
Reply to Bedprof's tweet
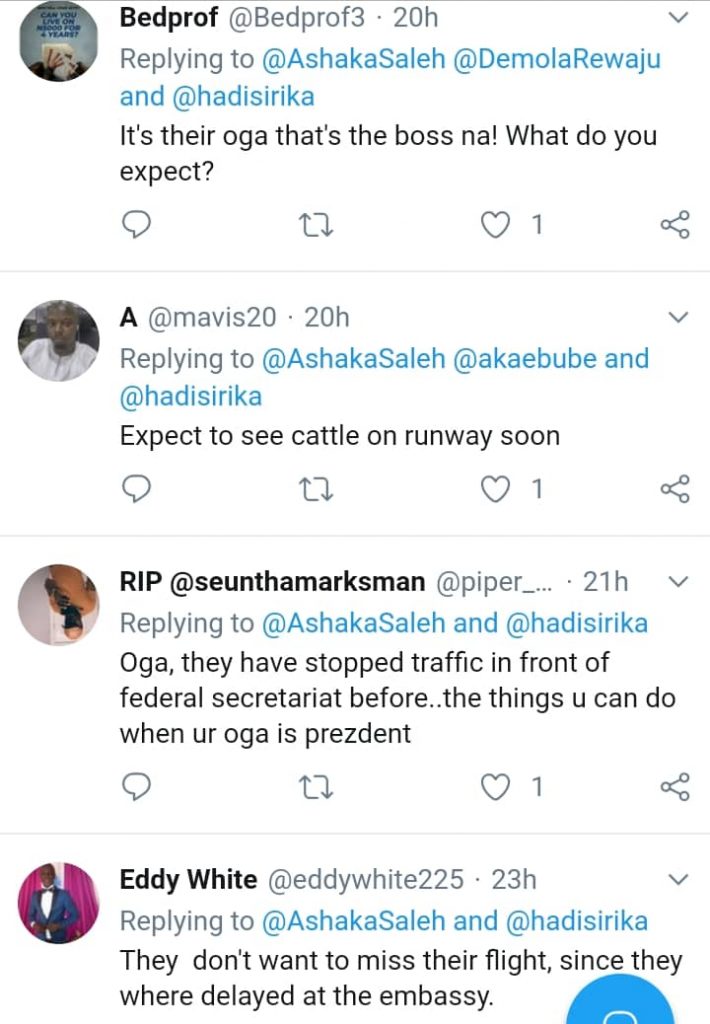click(x=136, y=224)
